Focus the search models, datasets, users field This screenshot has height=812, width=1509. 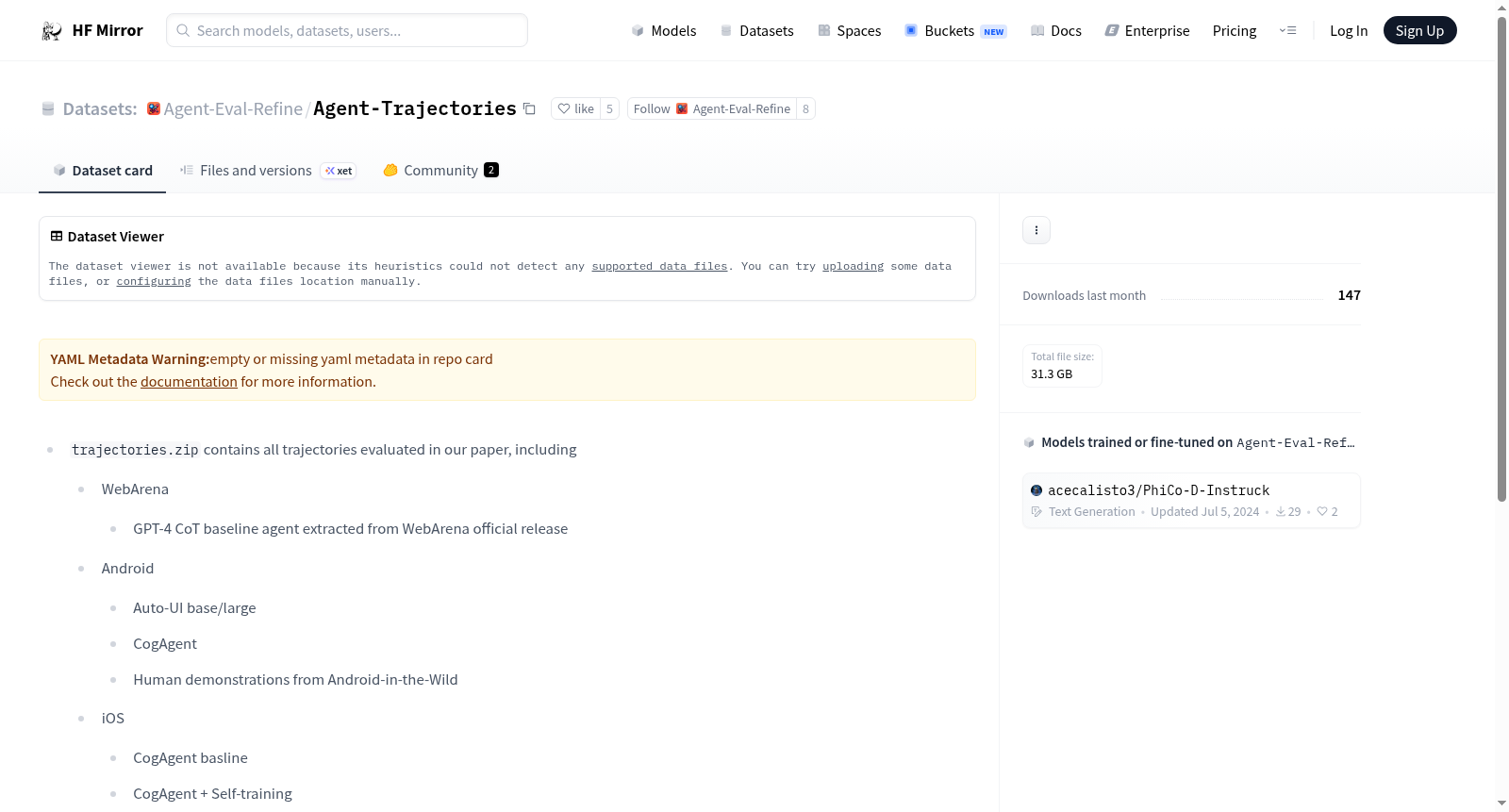(x=347, y=31)
